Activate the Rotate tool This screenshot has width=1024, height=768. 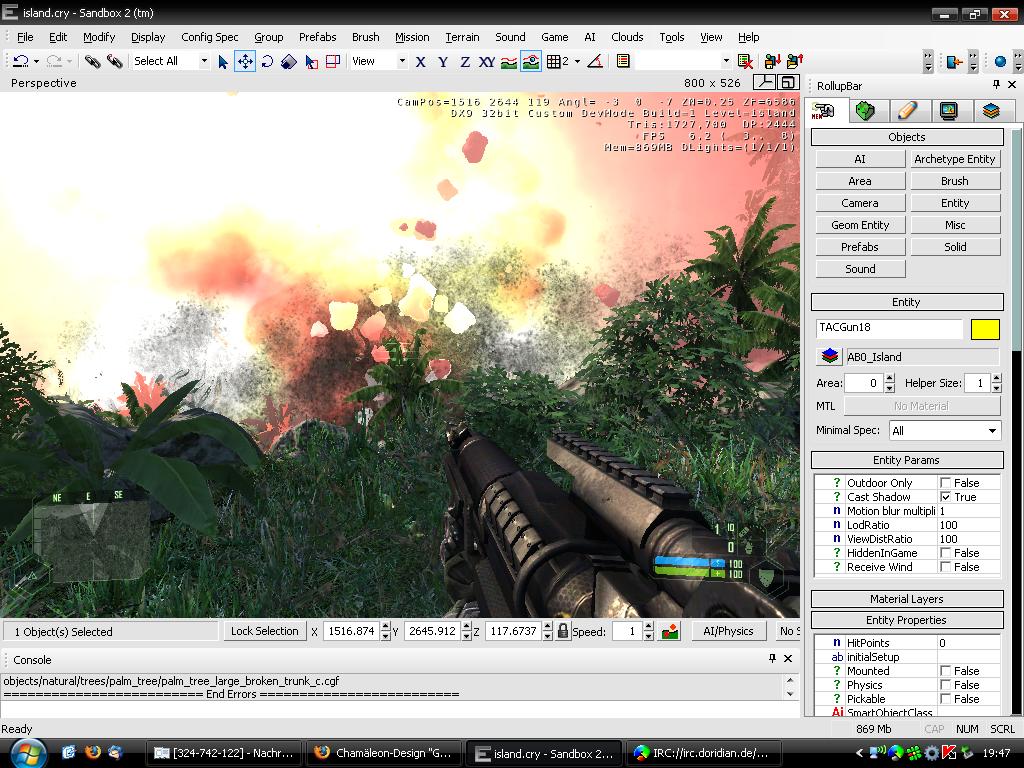point(267,61)
